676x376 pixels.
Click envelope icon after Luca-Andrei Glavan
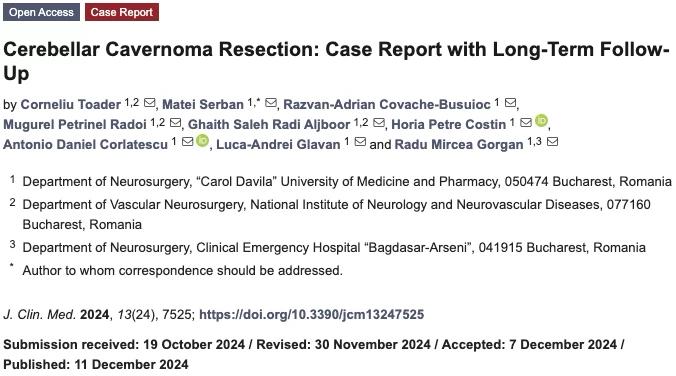pyautogui.click(x=360, y=142)
